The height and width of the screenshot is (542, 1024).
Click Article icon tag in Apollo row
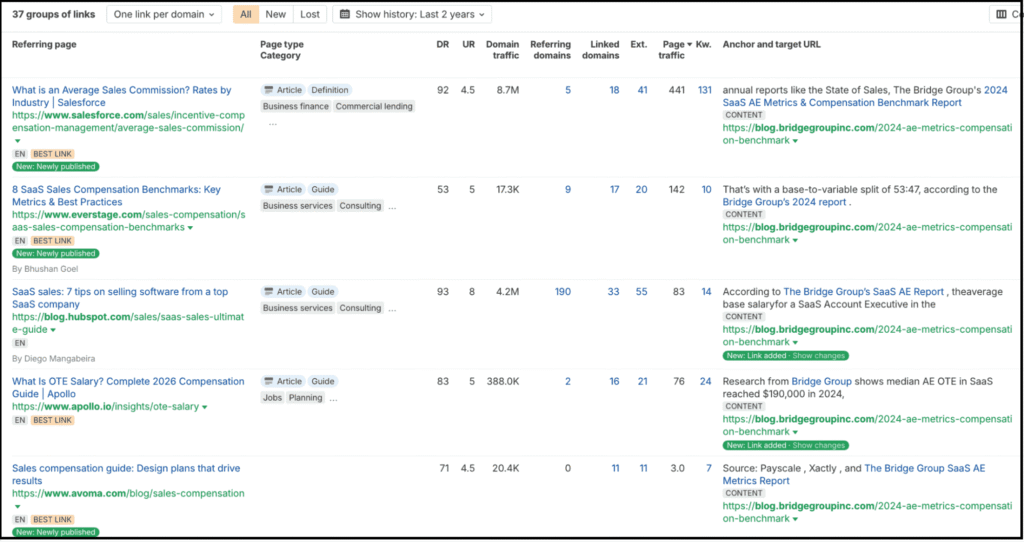click(282, 381)
